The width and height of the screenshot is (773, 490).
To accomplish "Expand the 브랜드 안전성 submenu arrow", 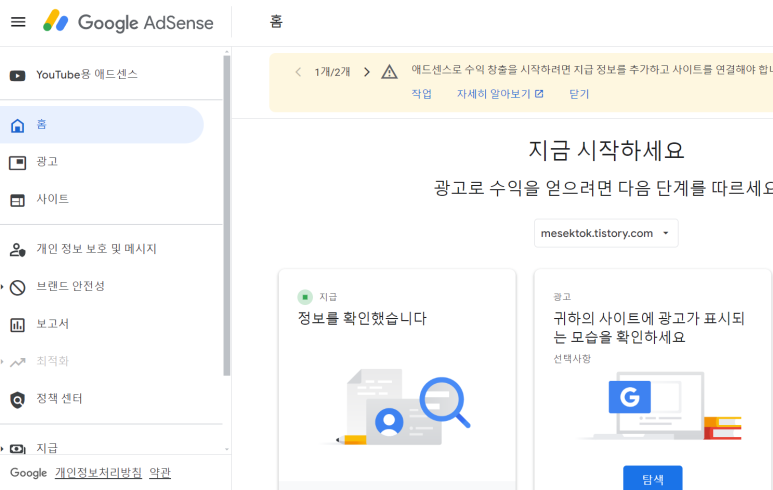I will [x=2, y=286].
